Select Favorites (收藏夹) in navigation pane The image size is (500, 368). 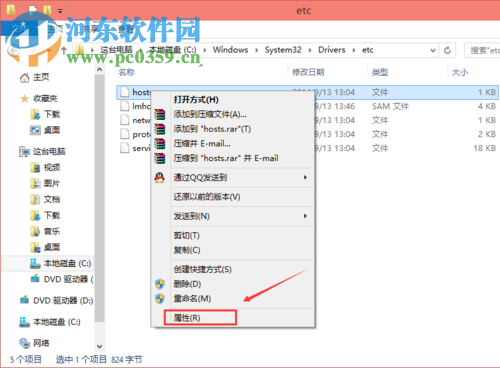point(45,98)
